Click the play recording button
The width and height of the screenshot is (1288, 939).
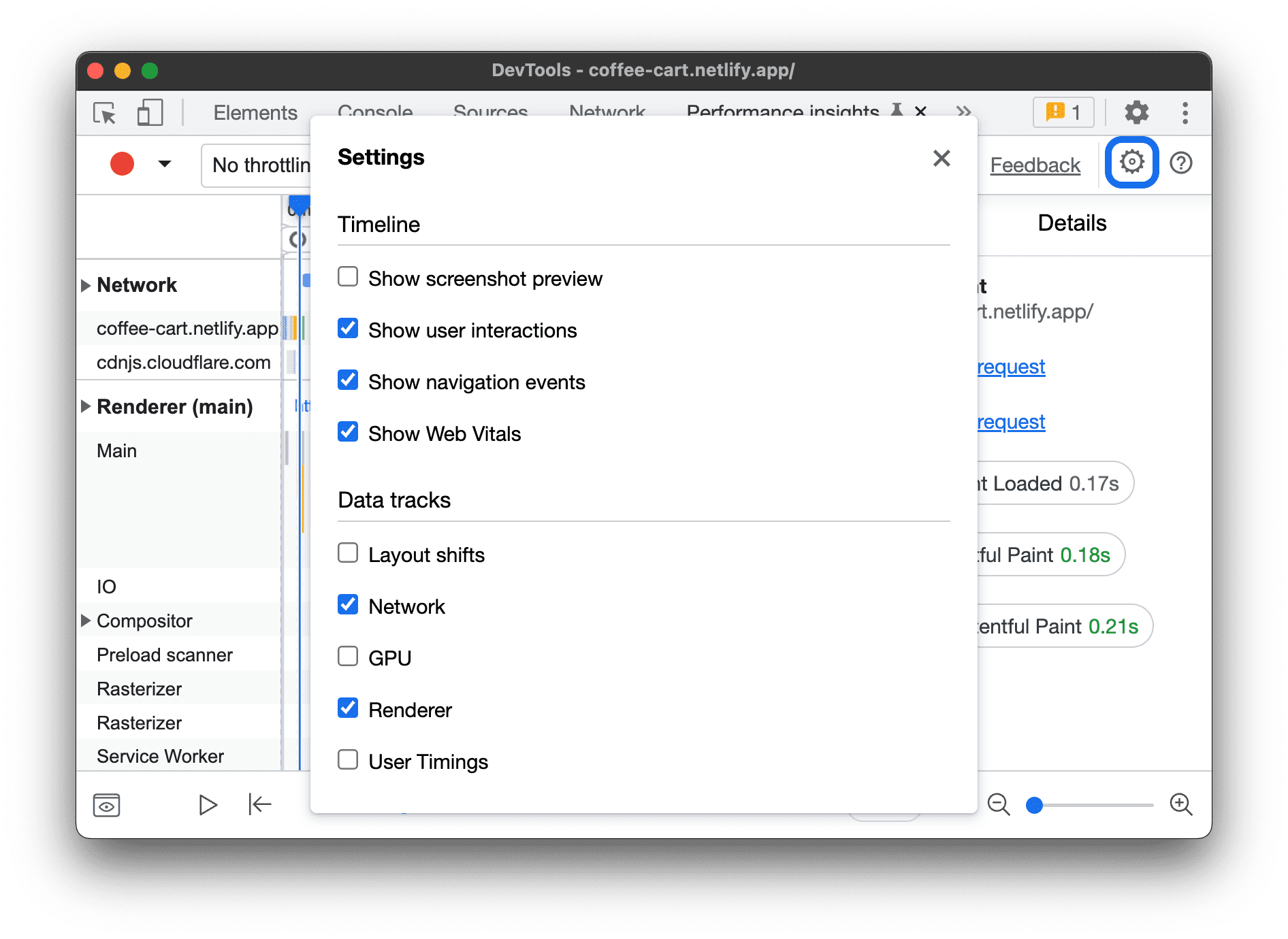208,805
